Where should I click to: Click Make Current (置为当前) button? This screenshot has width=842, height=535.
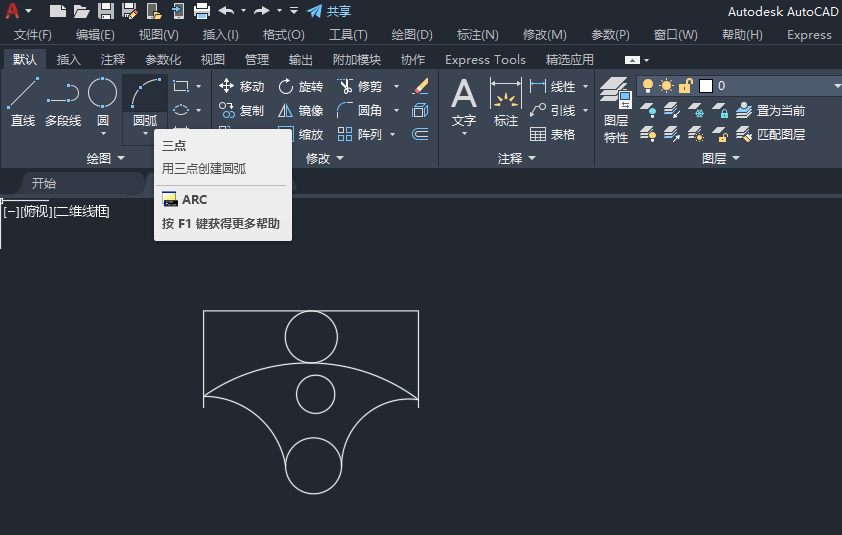point(771,110)
